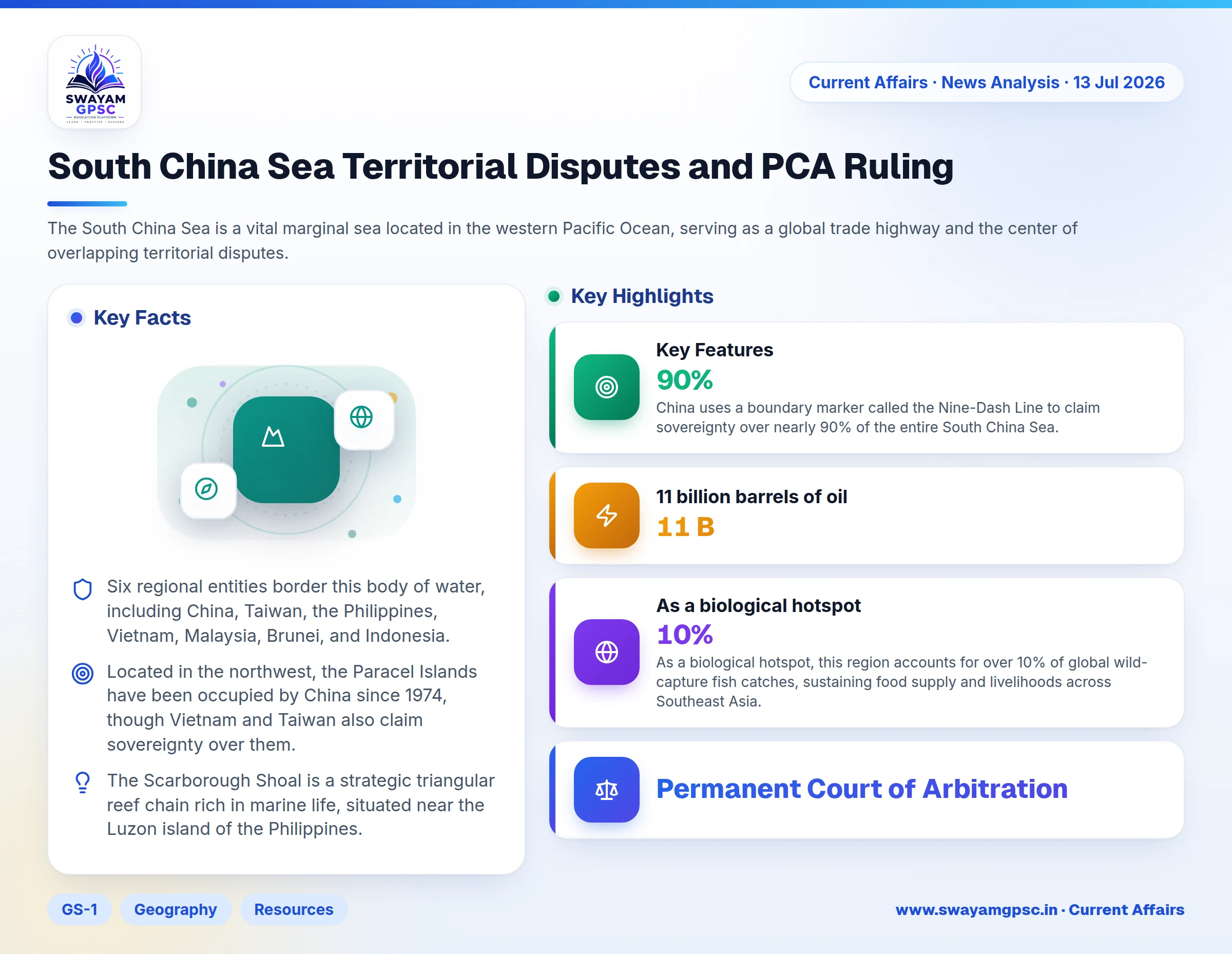Click the Key Facts heading
The width and height of the screenshot is (1232, 954).
[142, 318]
